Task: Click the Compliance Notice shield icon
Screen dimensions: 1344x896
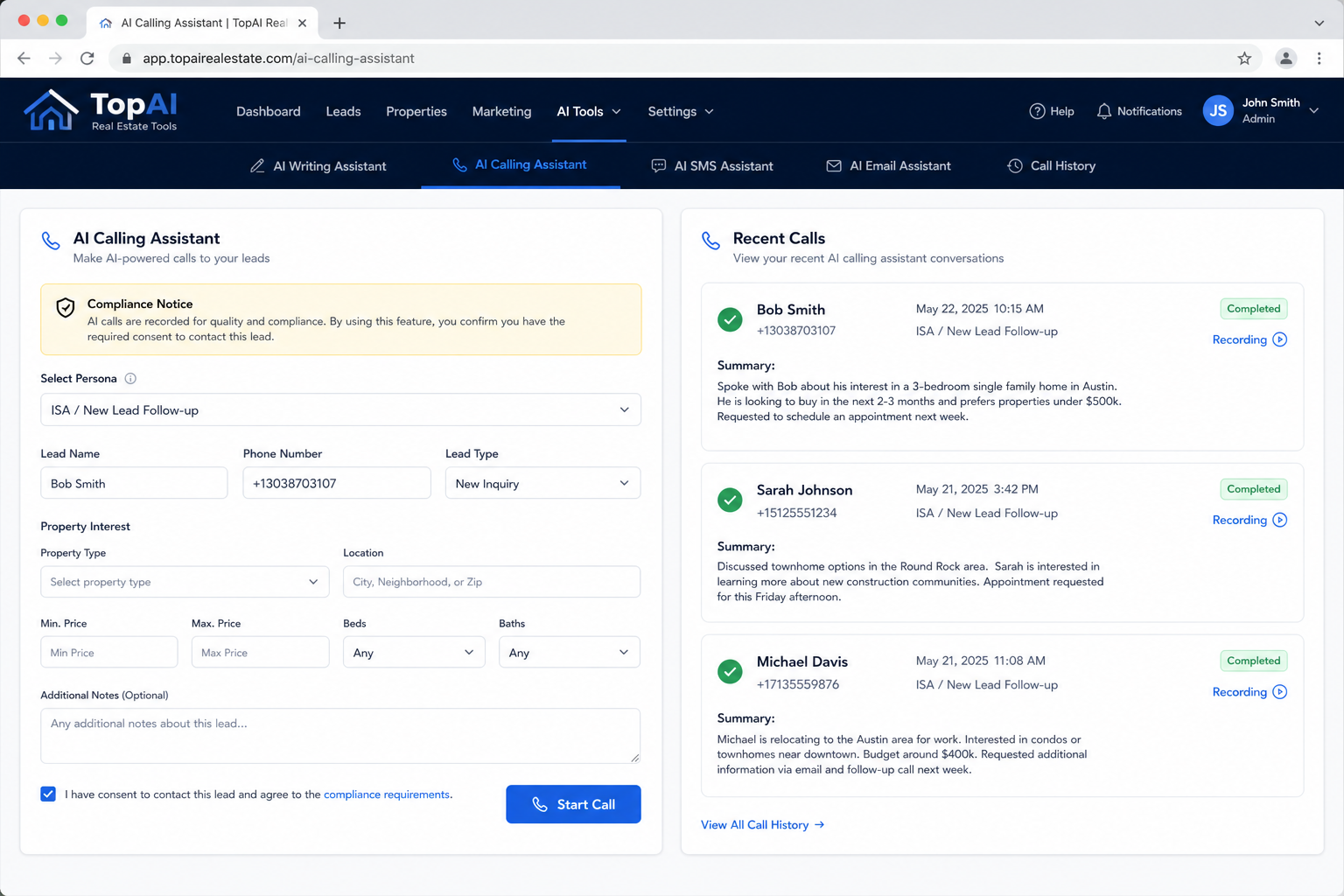Action: [66, 307]
